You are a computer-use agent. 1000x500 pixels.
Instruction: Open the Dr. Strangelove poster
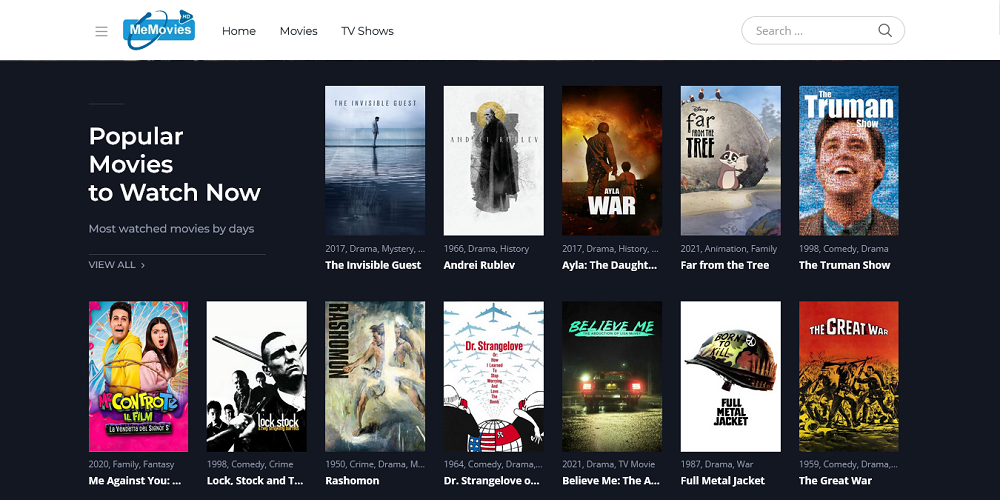pos(494,376)
